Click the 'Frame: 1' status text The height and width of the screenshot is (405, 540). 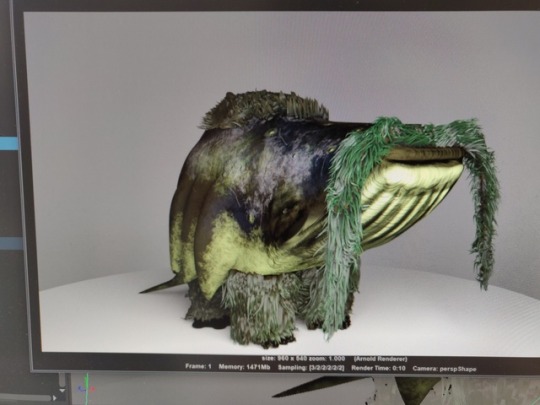click(198, 366)
